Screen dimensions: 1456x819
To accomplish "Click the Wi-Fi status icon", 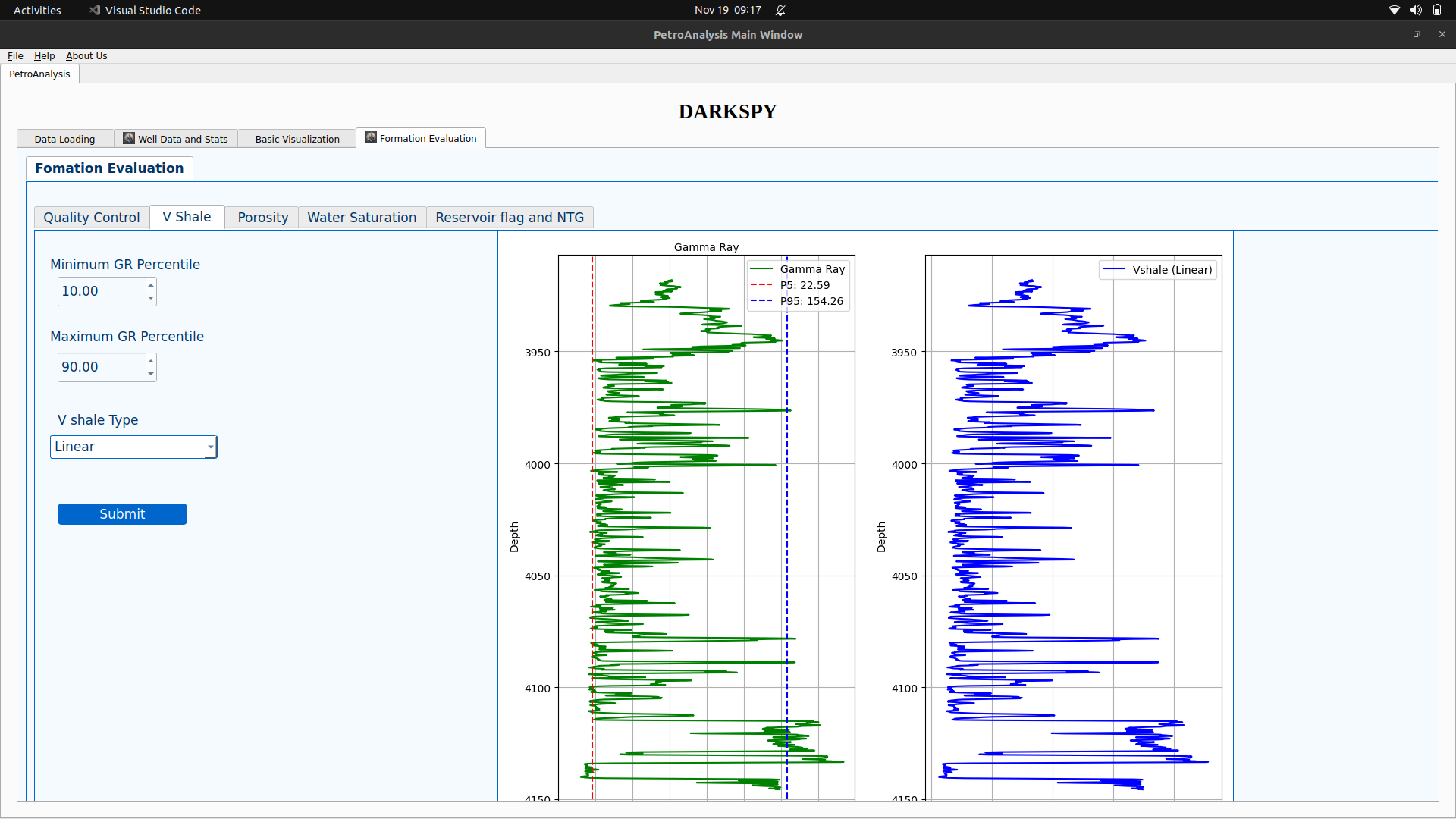I will [x=1394, y=10].
